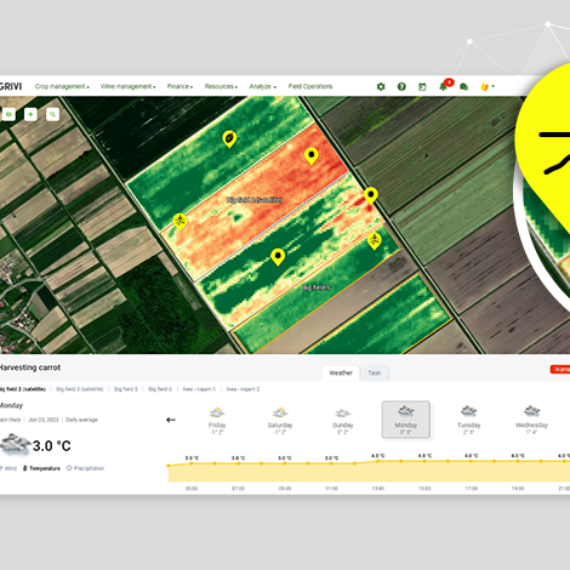The height and width of the screenshot is (570, 570).
Task: Expand the Crop management menu
Action: point(62,87)
